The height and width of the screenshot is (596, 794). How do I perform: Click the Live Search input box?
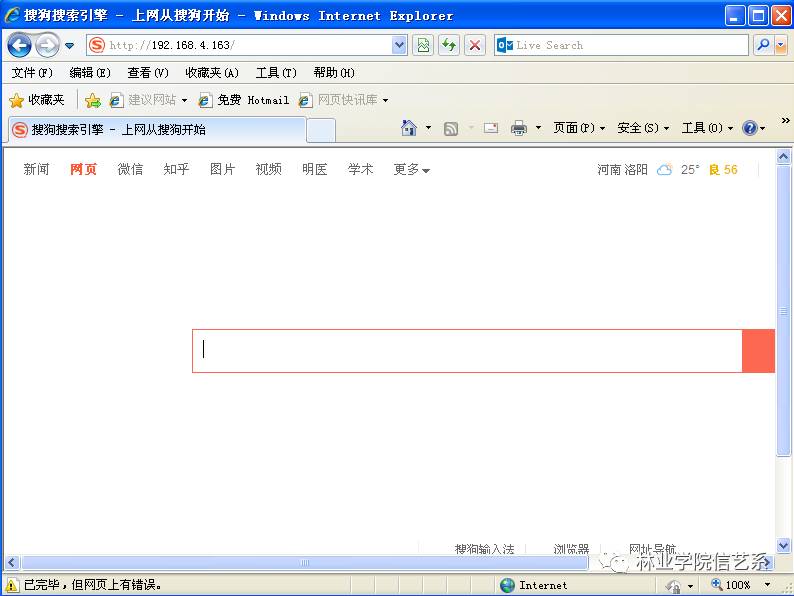[x=630, y=45]
